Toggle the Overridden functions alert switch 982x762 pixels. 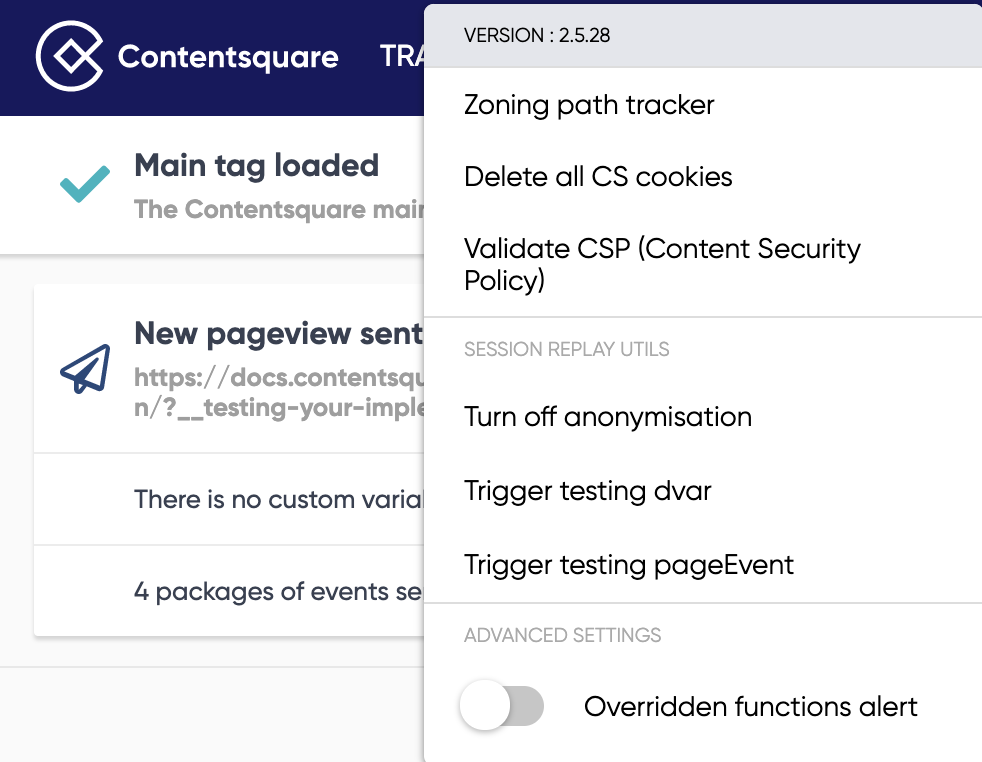coord(502,706)
